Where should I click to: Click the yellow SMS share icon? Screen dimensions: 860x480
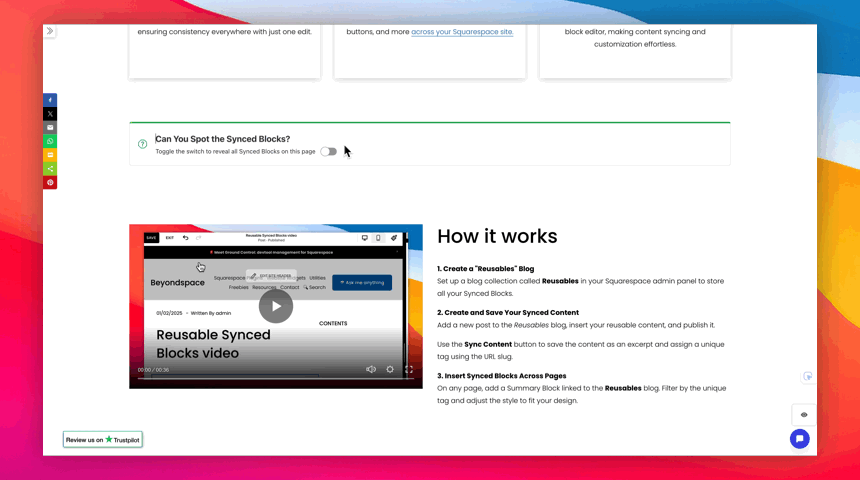click(50, 155)
